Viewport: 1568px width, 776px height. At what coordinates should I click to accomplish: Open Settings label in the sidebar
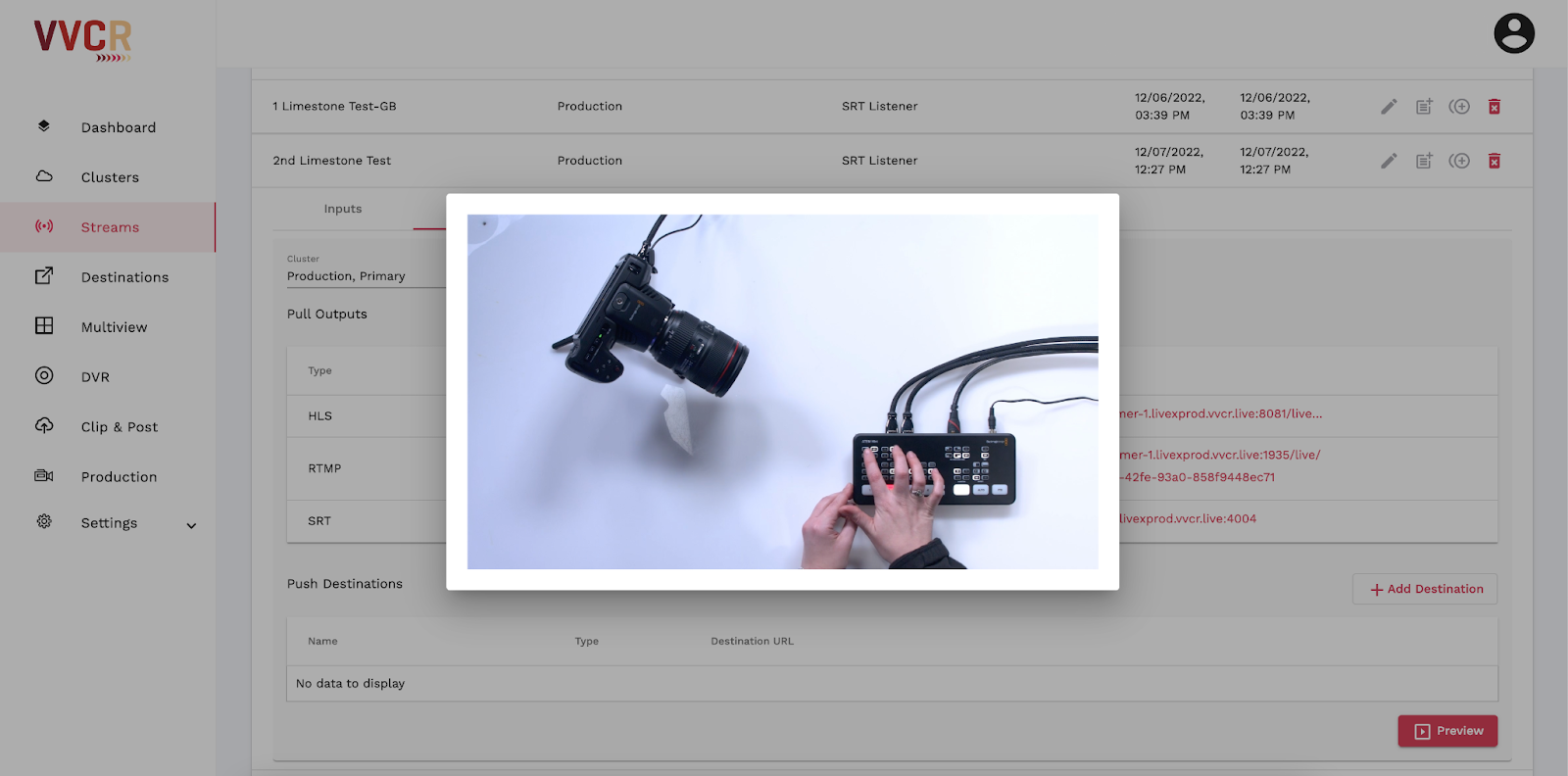tap(109, 523)
